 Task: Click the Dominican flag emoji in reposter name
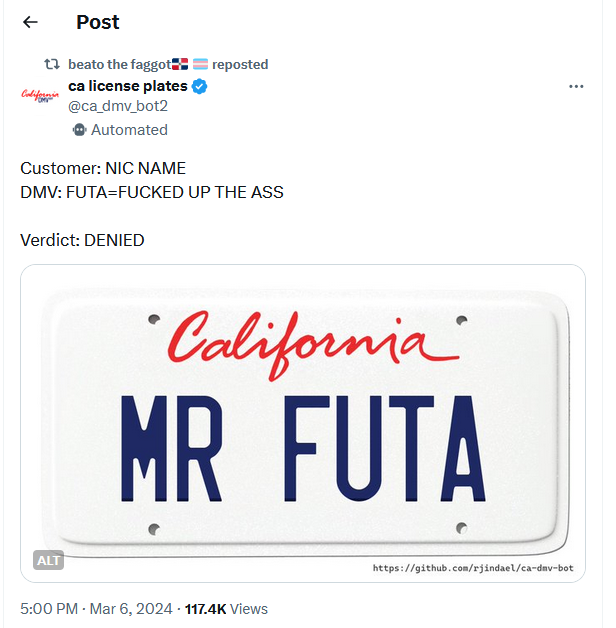tap(181, 64)
